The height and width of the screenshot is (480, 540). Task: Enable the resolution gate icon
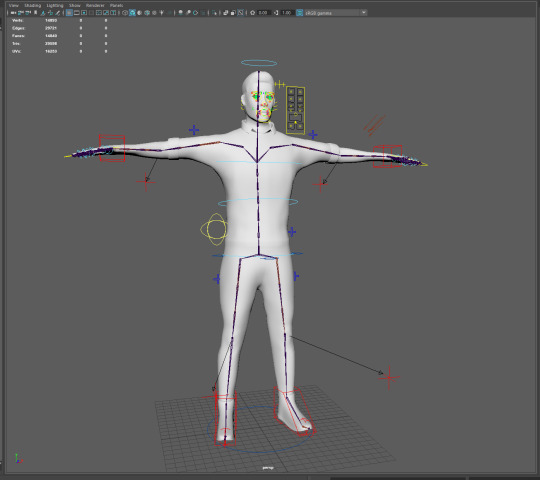[x=84, y=13]
